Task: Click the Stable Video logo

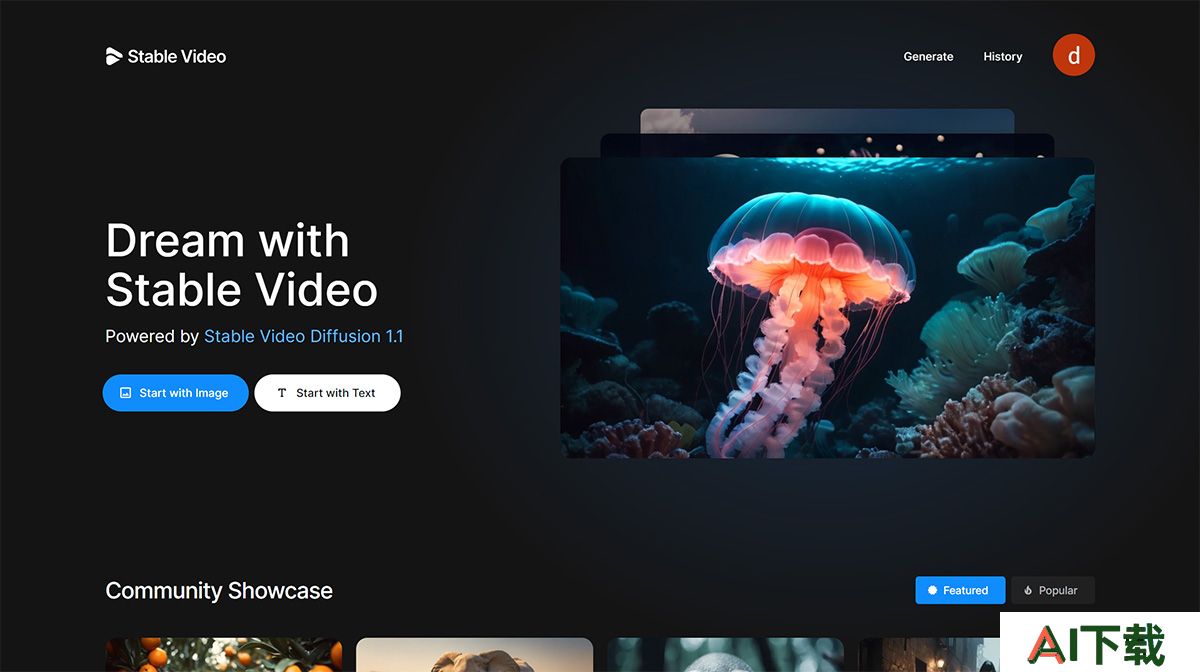Action: pyautogui.click(x=166, y=57)
